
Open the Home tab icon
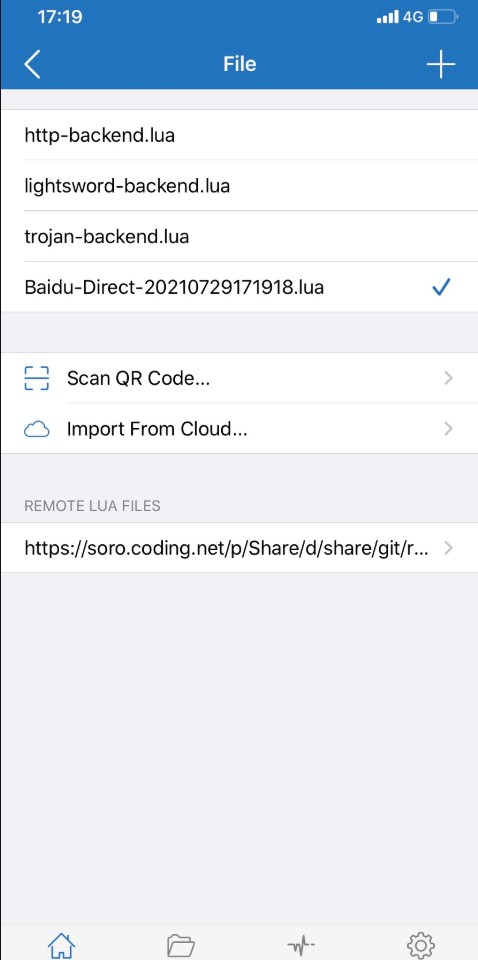61,945
